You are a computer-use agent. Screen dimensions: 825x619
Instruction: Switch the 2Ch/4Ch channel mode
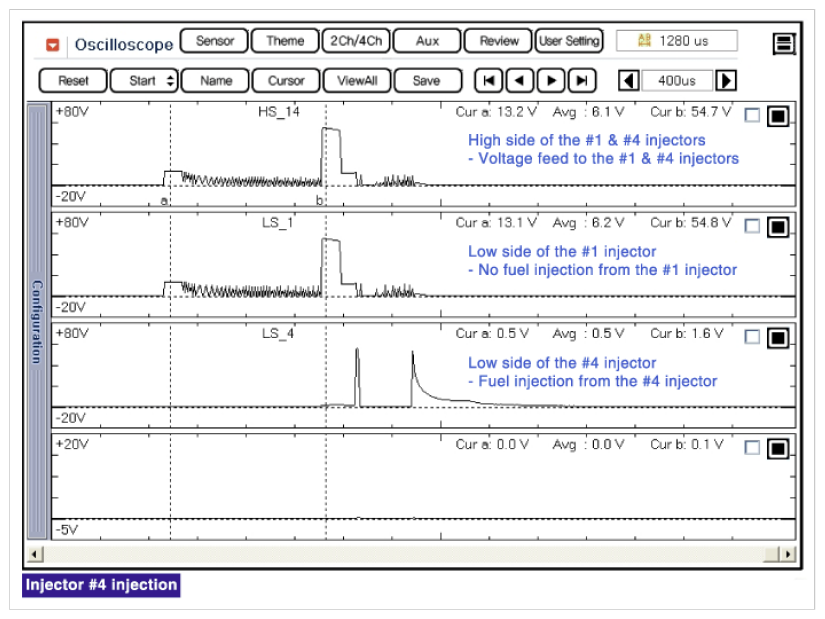click(354, 41)
